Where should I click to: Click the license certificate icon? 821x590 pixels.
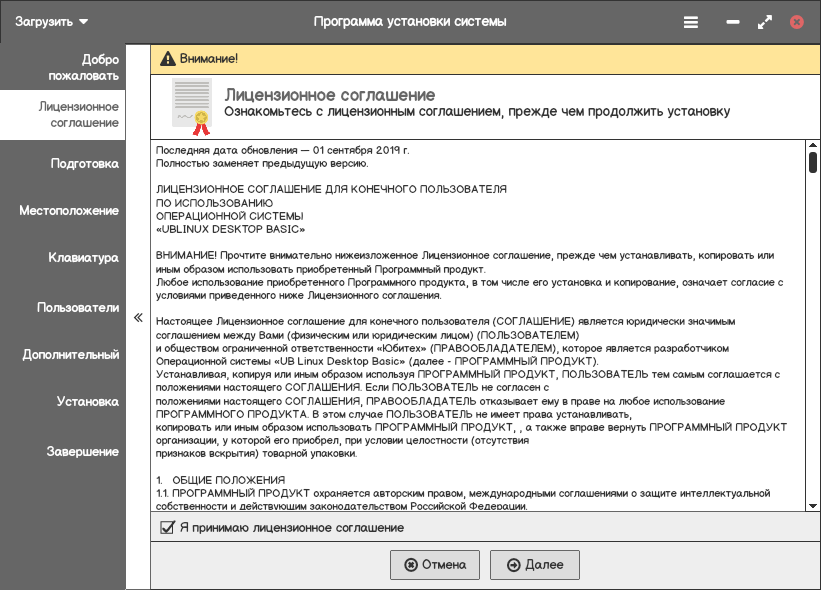click(192, 107)
